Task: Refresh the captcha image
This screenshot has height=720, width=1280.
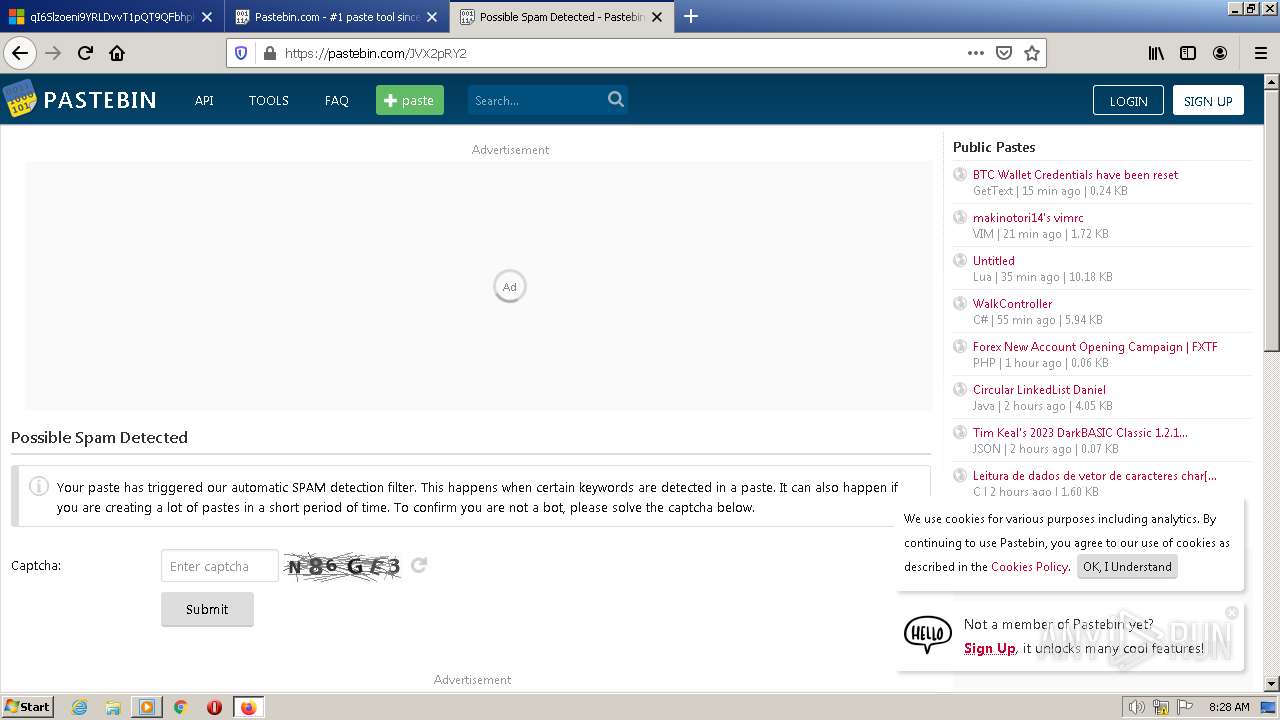Action: pos(419,565)
